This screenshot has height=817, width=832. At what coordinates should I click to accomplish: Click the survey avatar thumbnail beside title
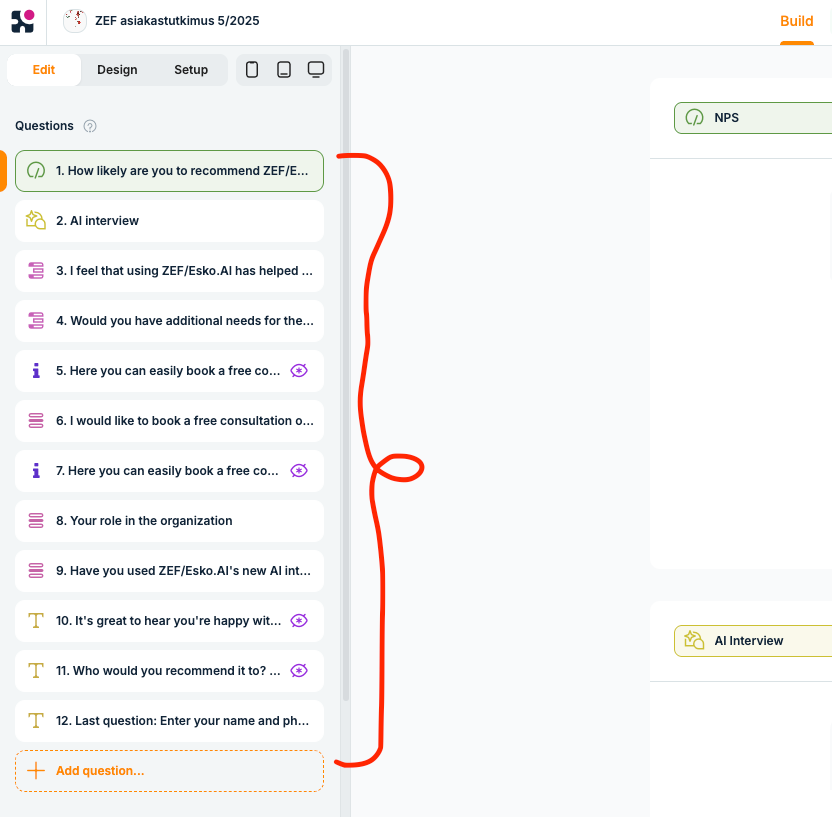(75, 21)
